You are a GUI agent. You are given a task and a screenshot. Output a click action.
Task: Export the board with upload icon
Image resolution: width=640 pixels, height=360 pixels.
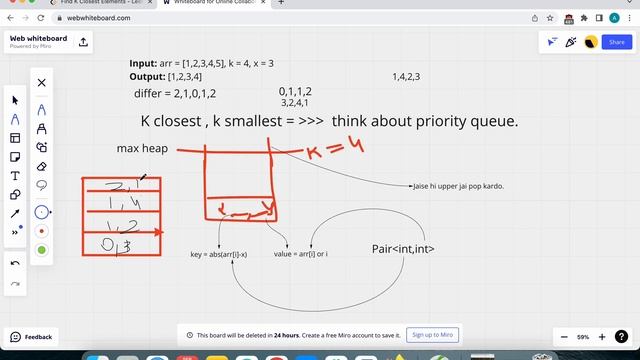pyautogui.click(x=83, y=42)
